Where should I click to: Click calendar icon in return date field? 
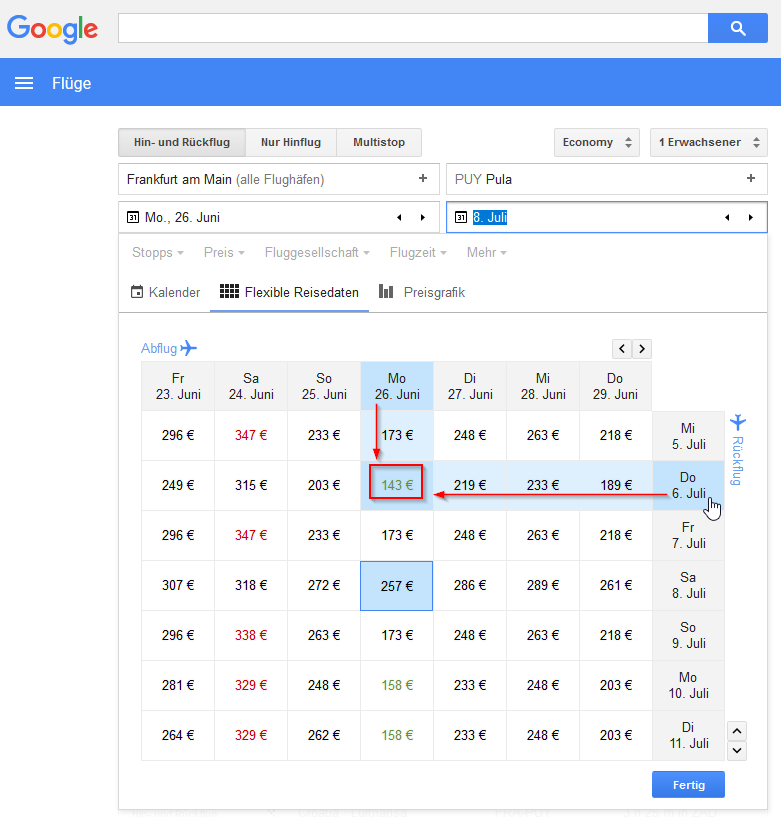(x=461, y=217)
